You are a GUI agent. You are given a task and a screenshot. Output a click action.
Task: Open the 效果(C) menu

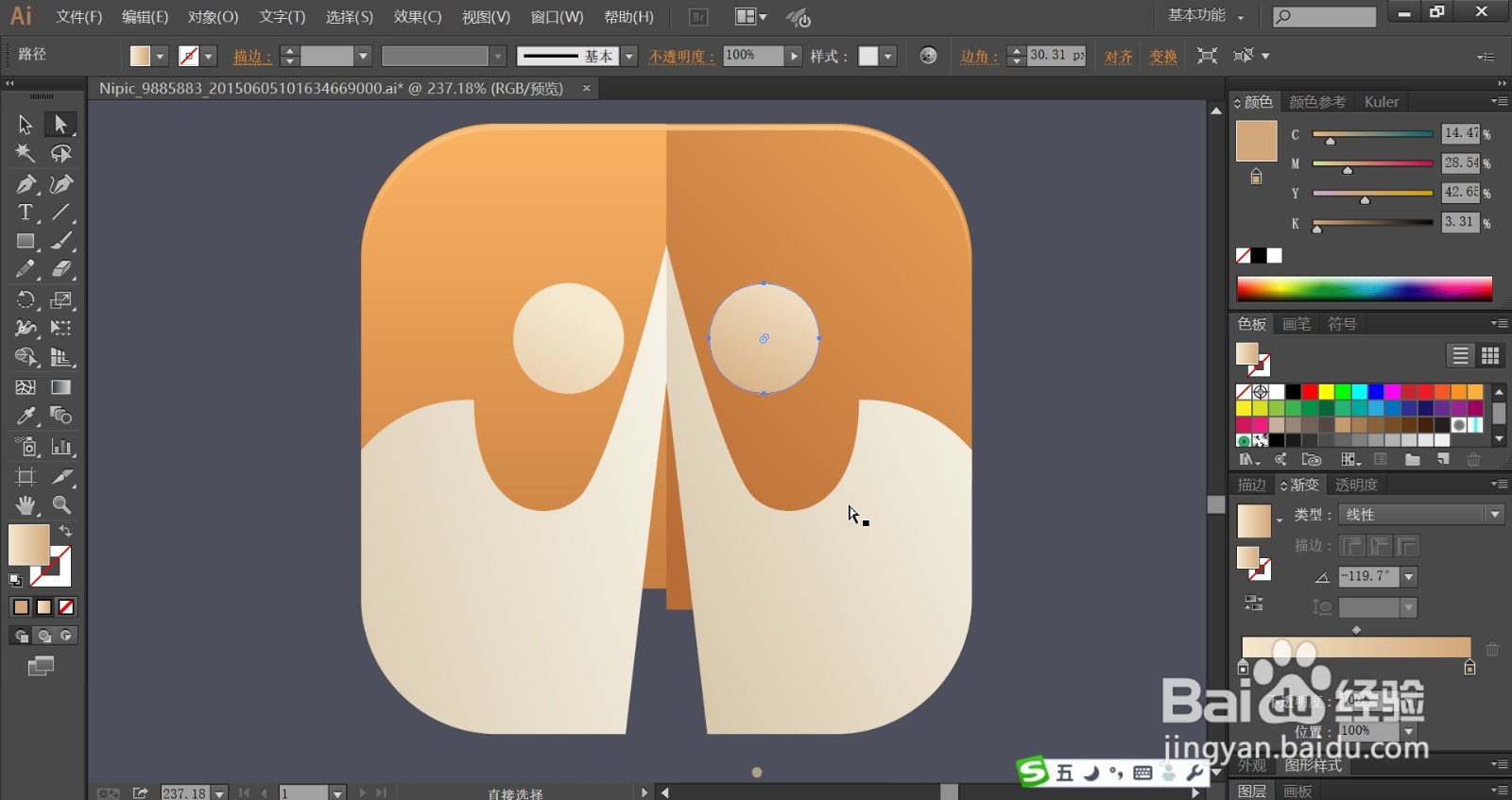(418, 17)
